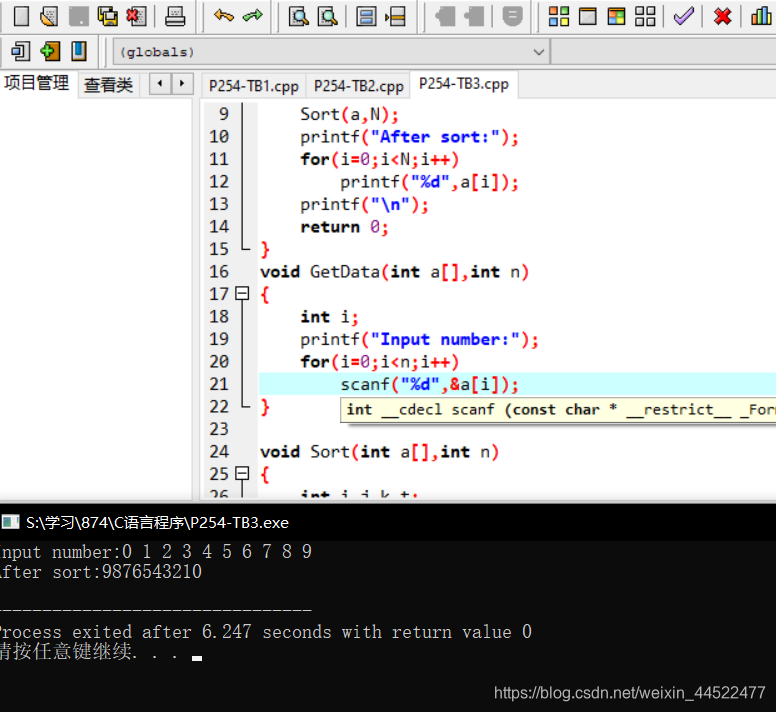Click the highlighted 'scanf("%d",&a[i]);' line
The image size is (776, 712).
pos(429,384)
